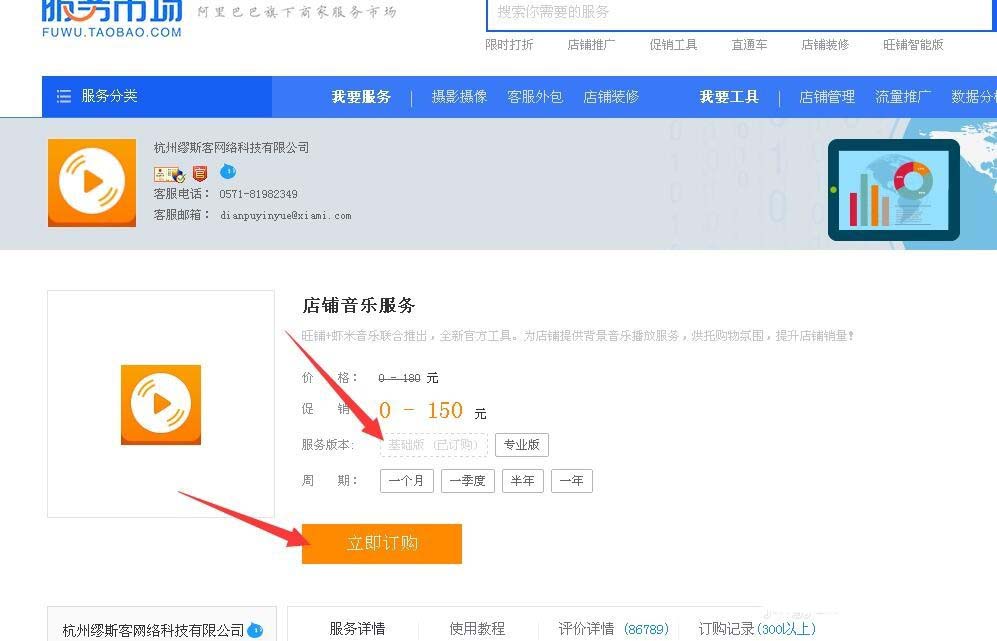Click the tablet chart banner image
This screenshot has height=641, width=997.
[x=893, y=190]
